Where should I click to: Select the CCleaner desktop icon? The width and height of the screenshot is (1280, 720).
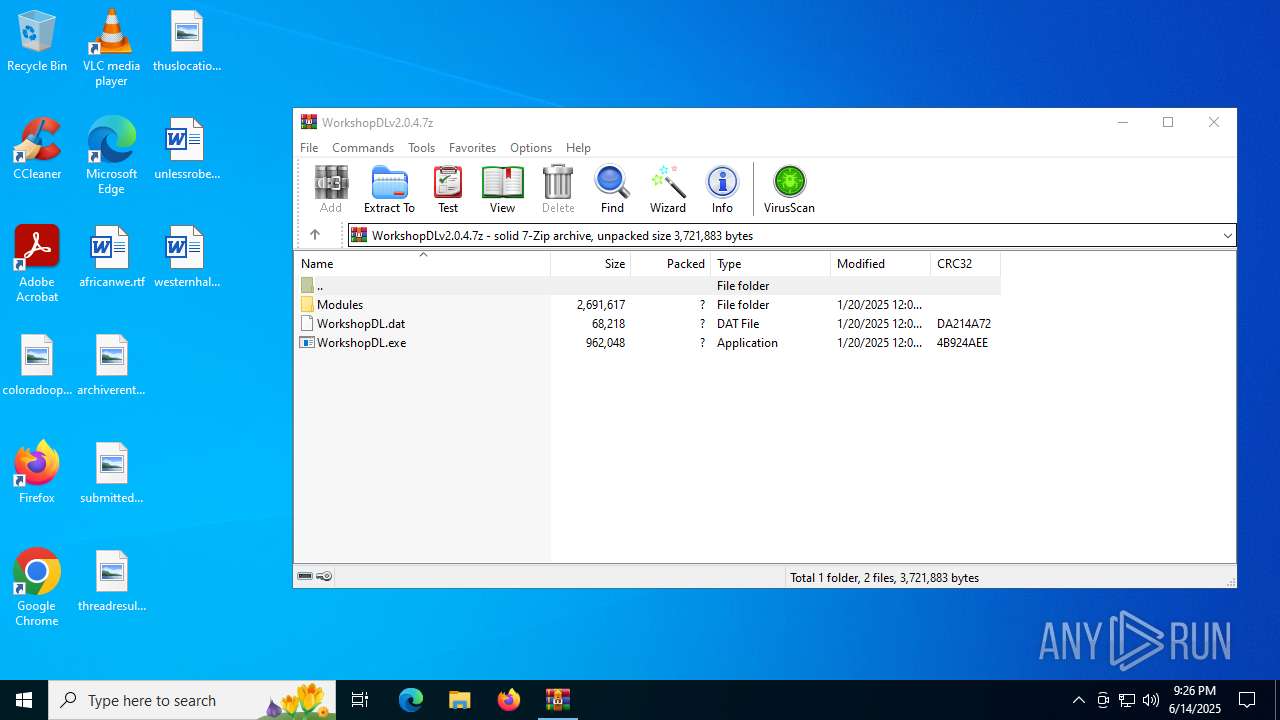click(x=37, y=149)
